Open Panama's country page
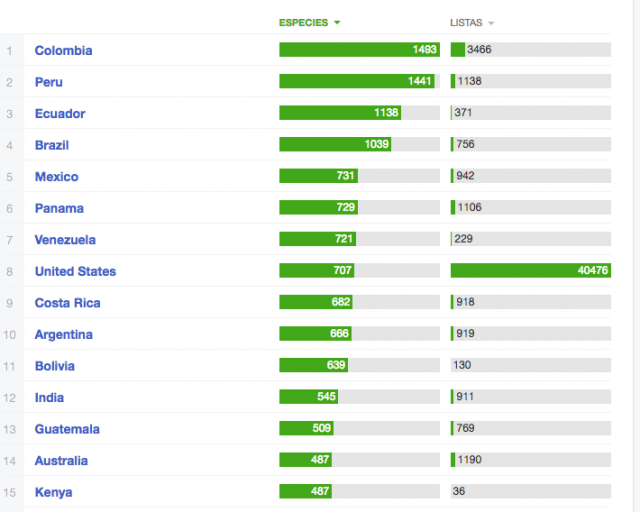The height and width of the screenshot is (512, 640). 59,208
